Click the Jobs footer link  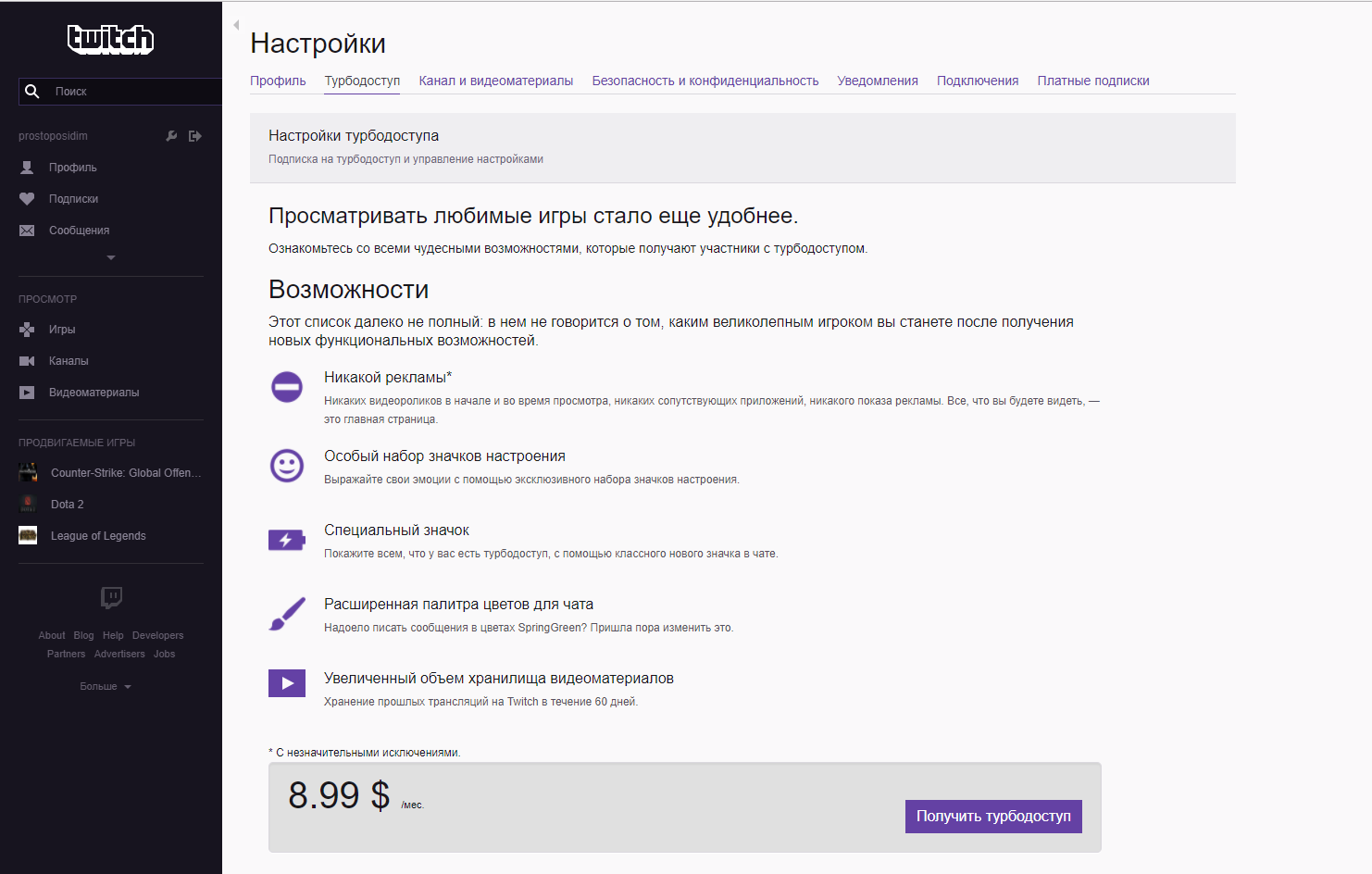point(164,654)
